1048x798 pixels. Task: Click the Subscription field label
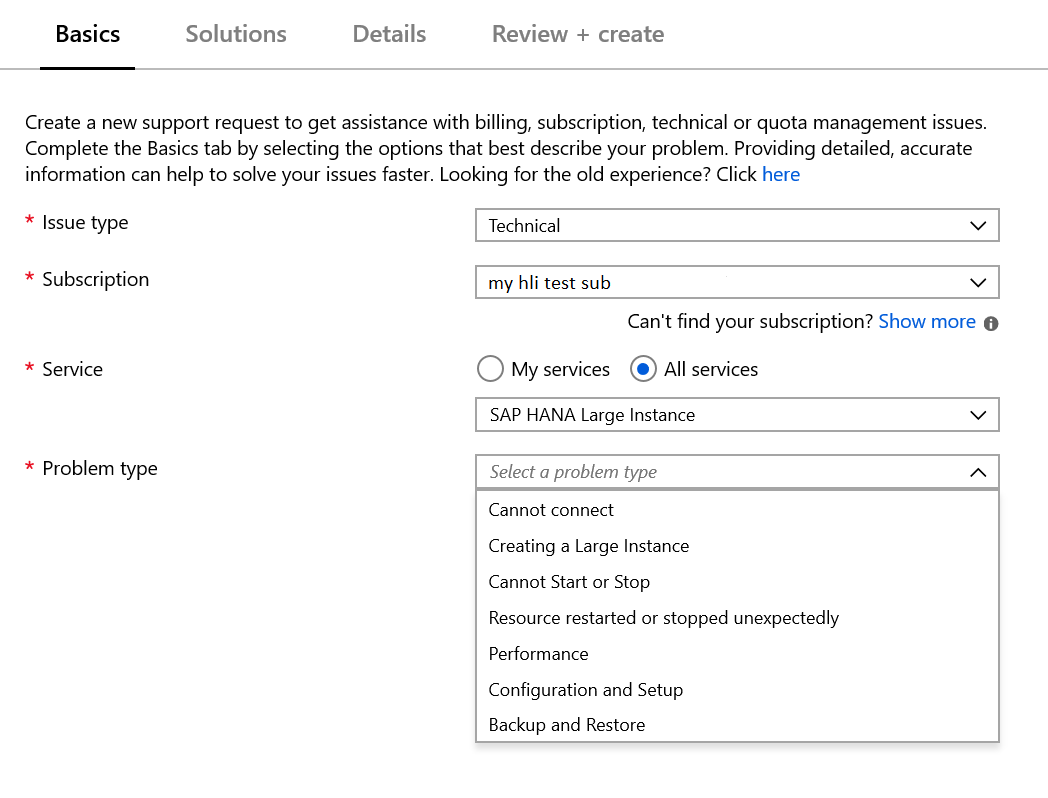[x=96, y=279]
